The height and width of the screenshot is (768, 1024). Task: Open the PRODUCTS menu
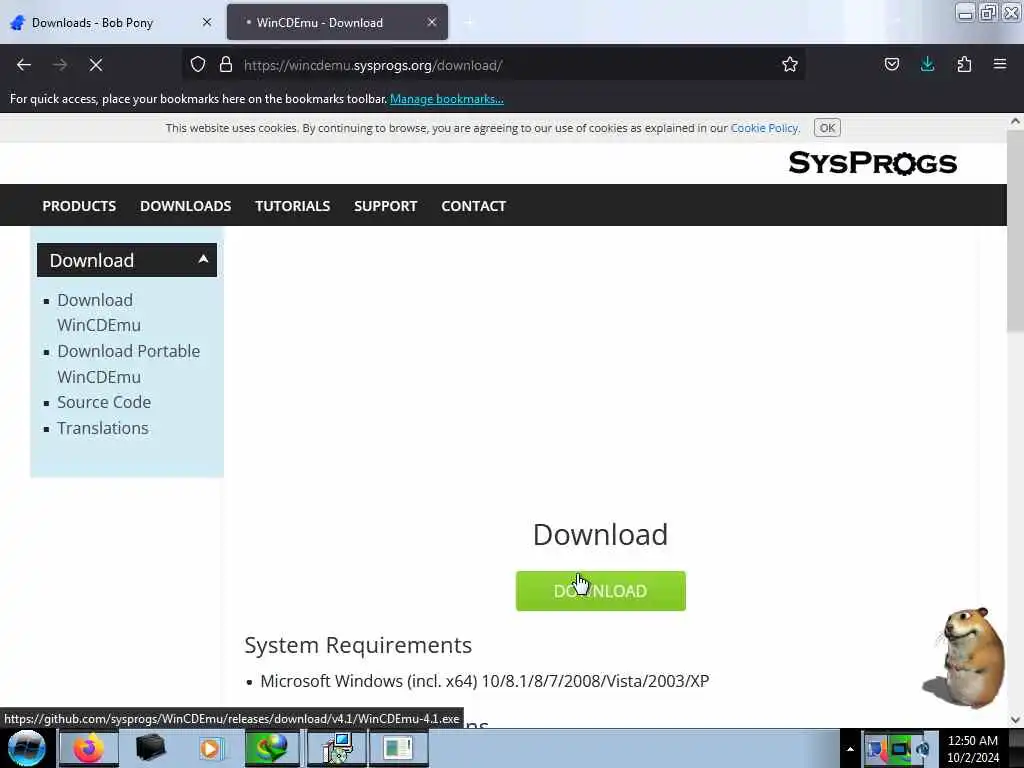pyautogui.click(x=79, y=206)
